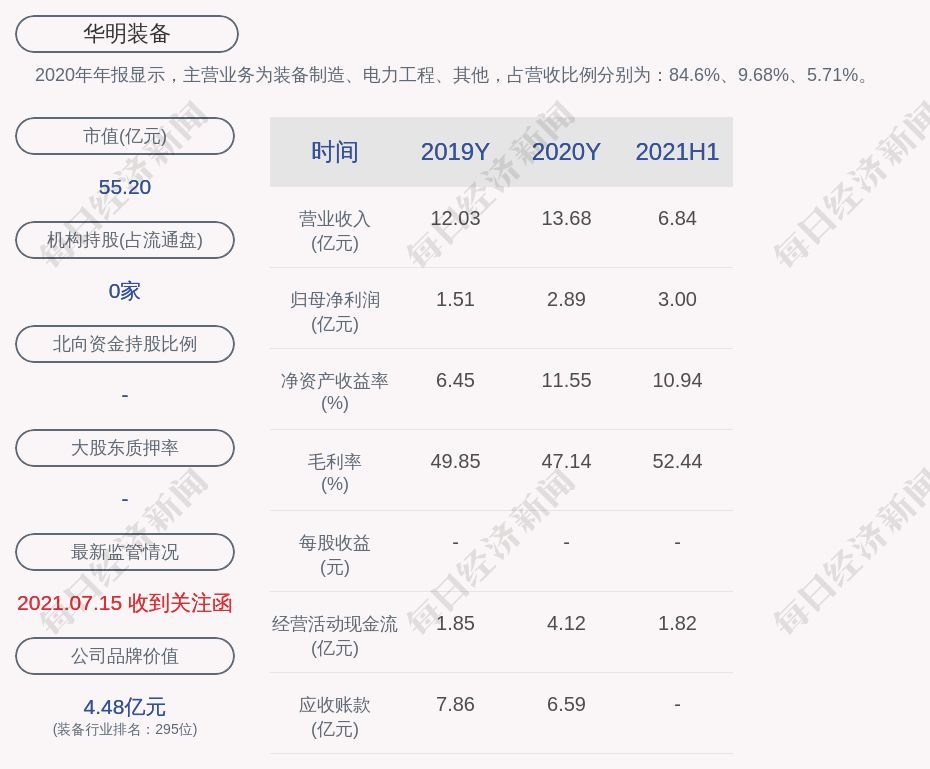This screenshot has width=930, height=769.
Task: Select the 2020Y column header
Action: [566, 152]
